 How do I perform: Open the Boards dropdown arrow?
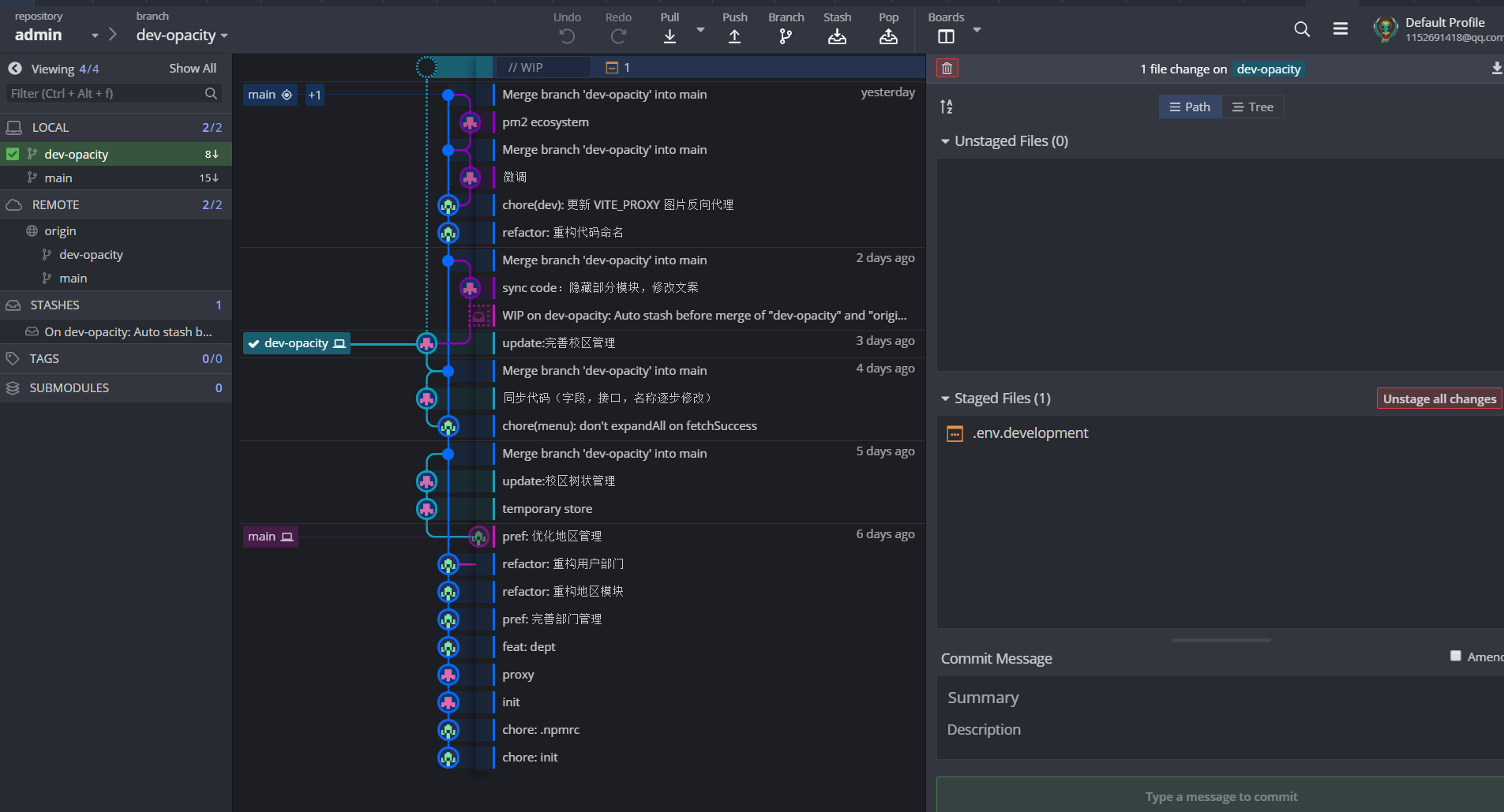pyautogui.click(x=977, y=30)
